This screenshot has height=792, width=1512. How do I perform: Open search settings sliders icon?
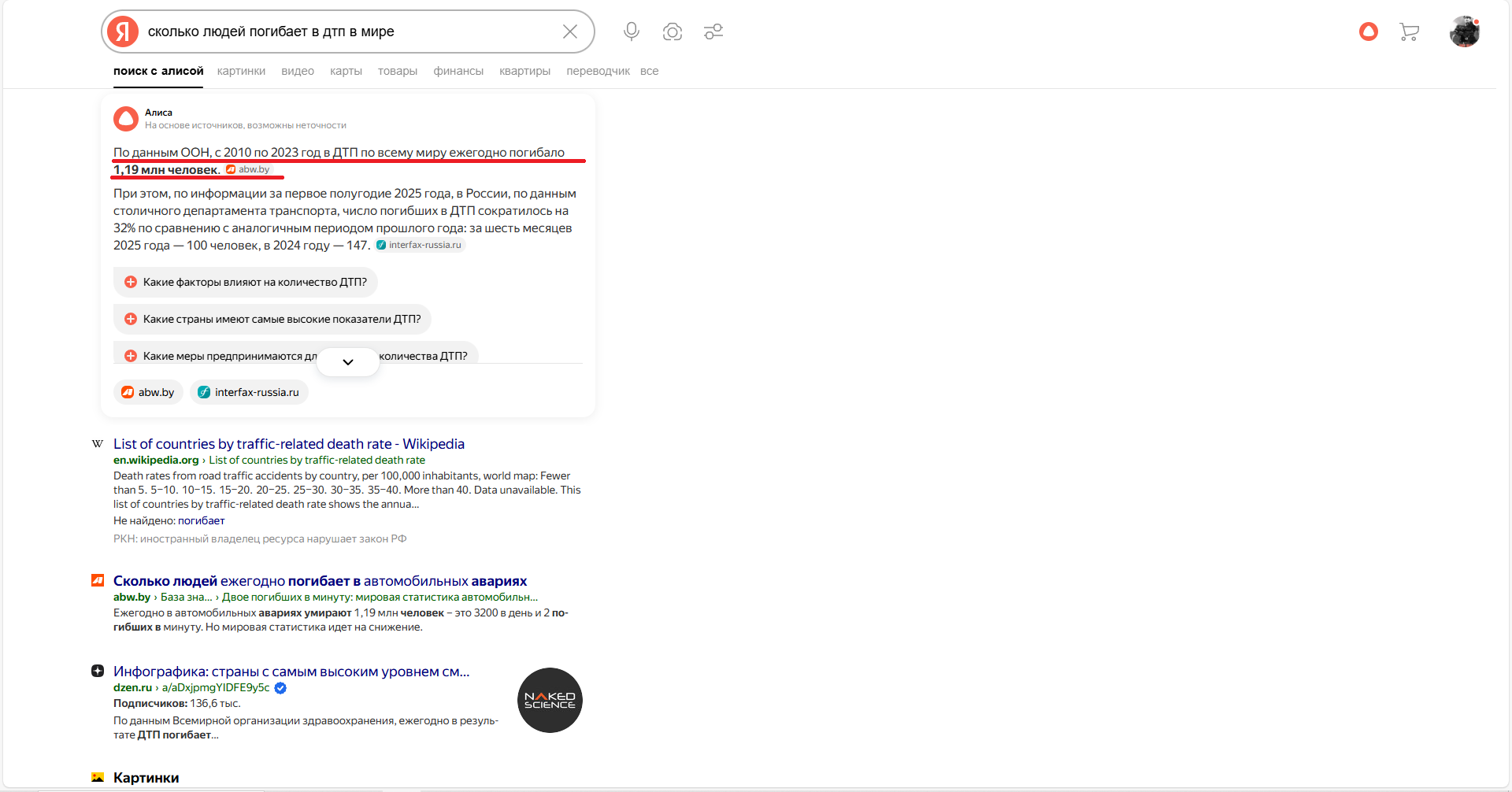(x=713, y=31)
